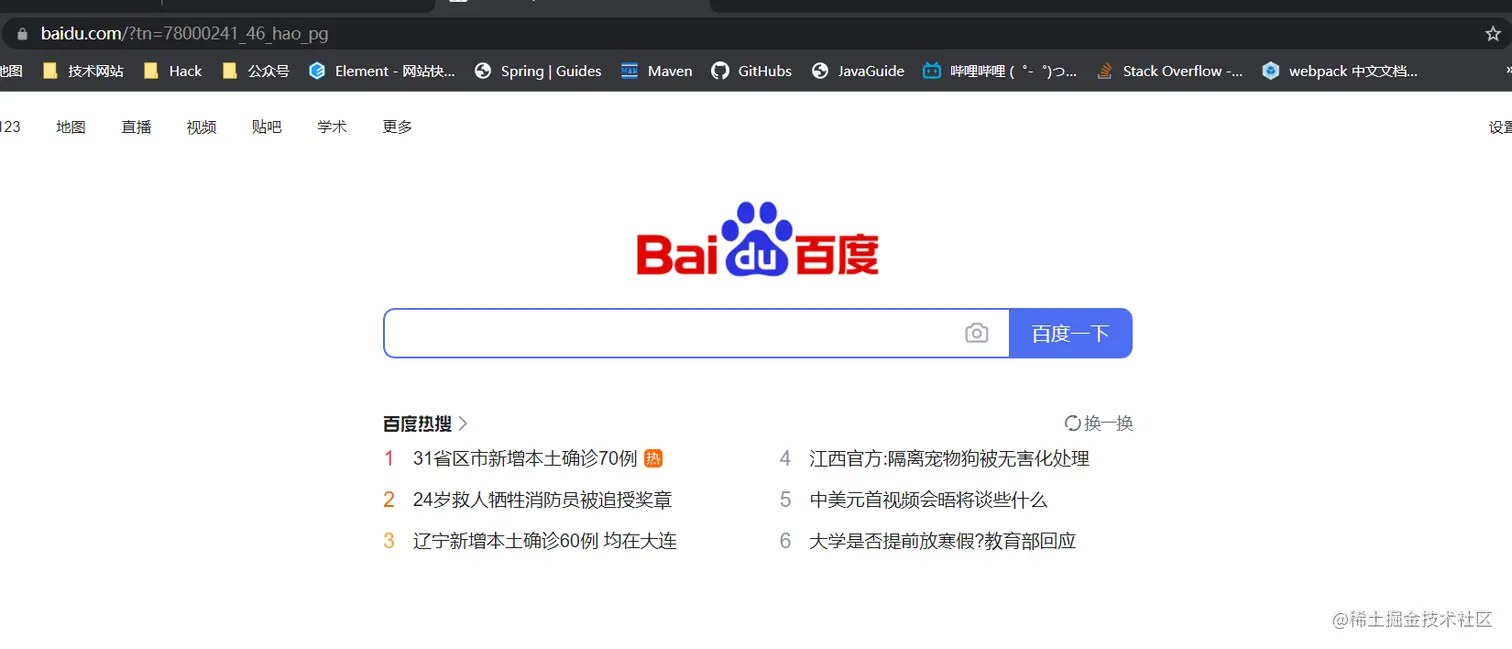Refresh hot searches with 换一换
The image size is (1512, 649).
tap(1099, 423)
